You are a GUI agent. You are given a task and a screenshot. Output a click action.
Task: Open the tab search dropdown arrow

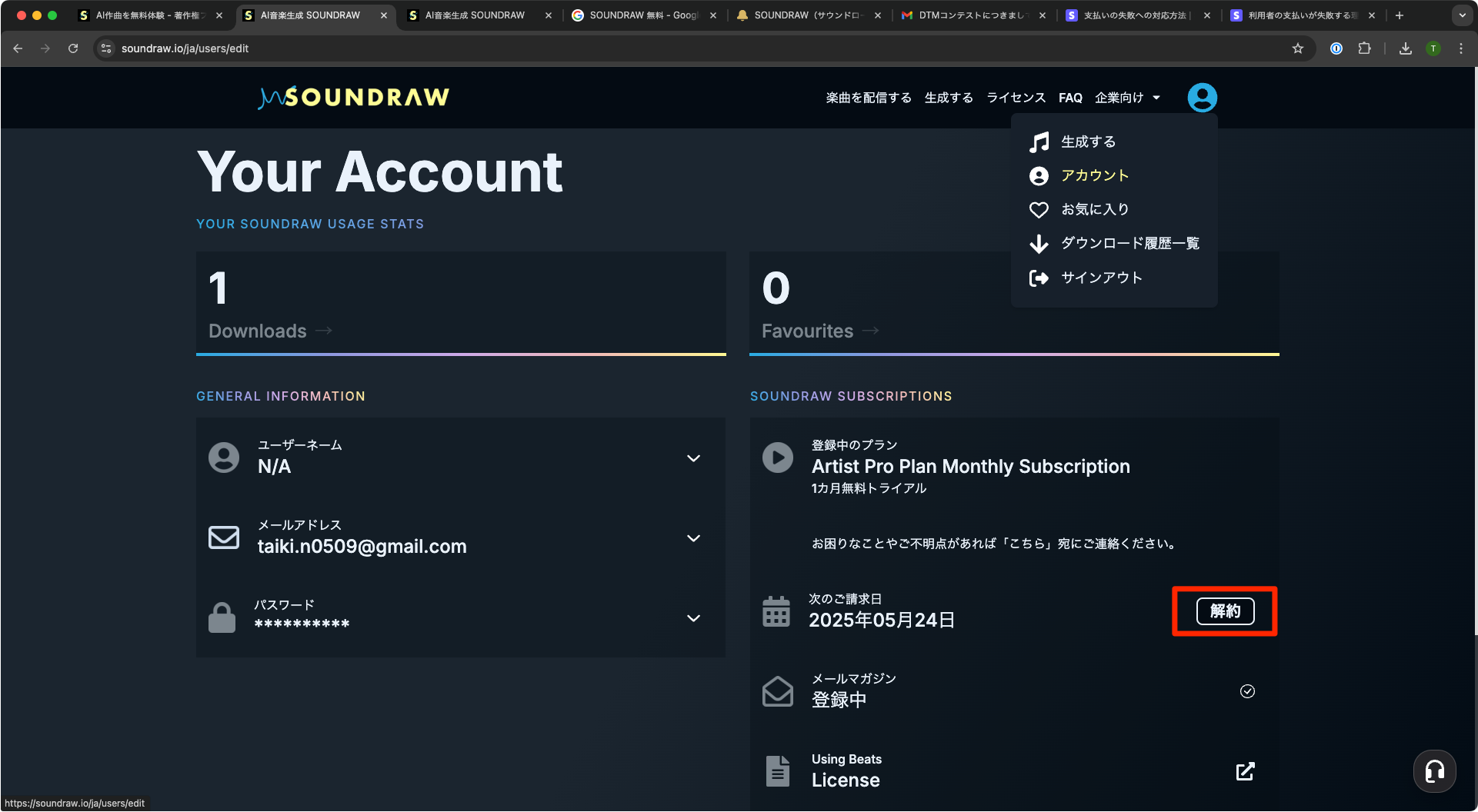(x=1462, y=15)
